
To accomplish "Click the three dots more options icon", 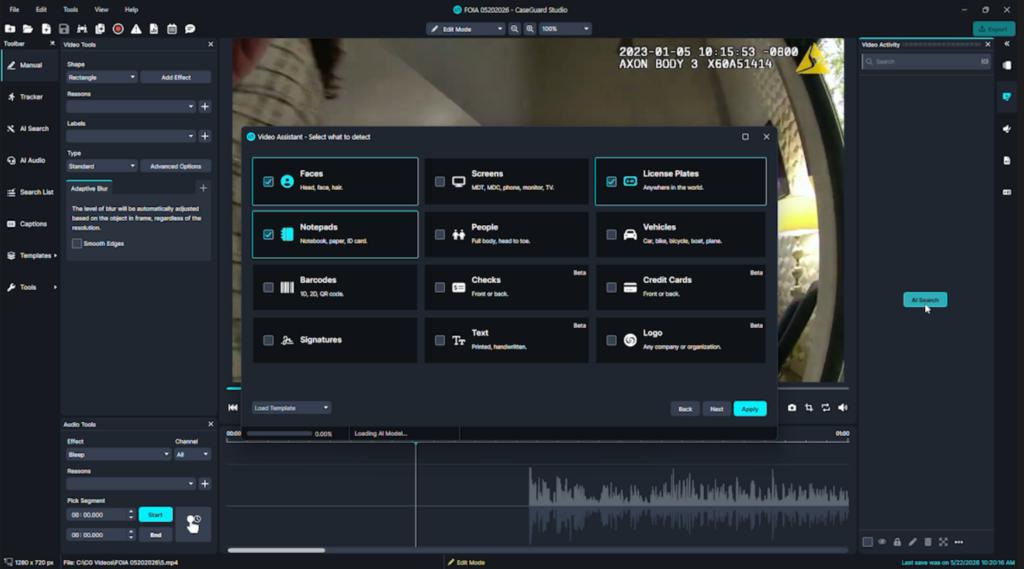I will click(x=959, y=542).
